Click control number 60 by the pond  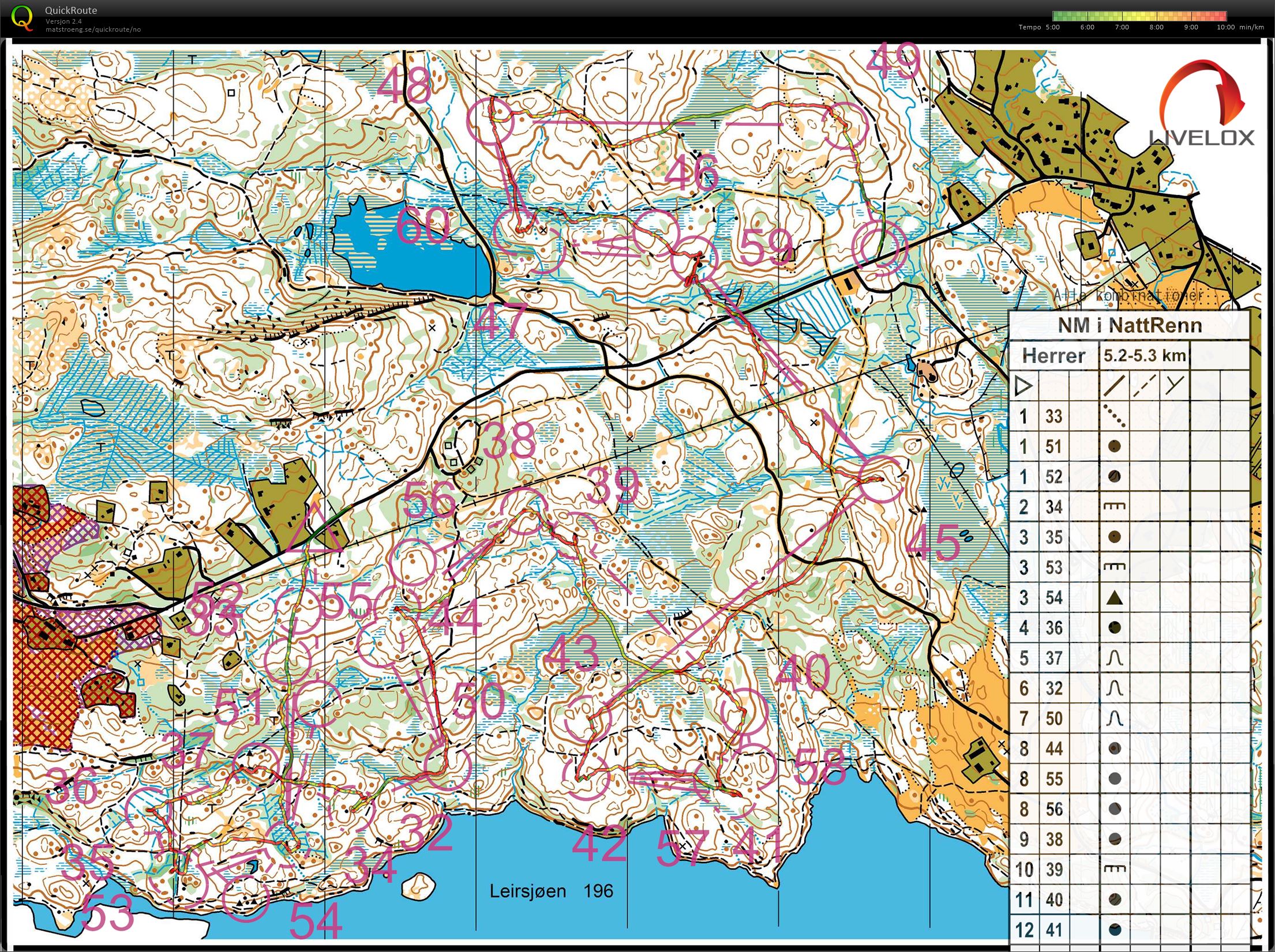point(423,225)
